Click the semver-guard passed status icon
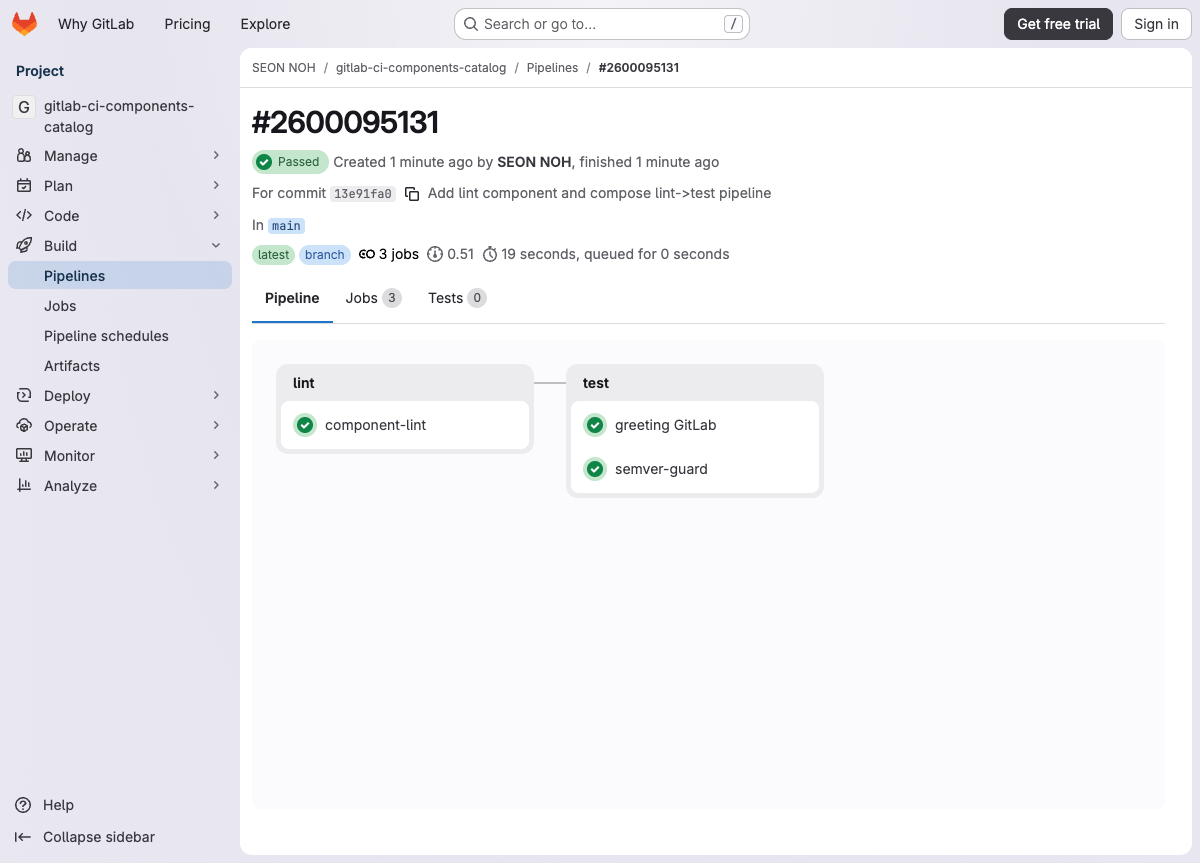Image resolution: width=1200 pixels, height=863 pixels. point(595,469)
